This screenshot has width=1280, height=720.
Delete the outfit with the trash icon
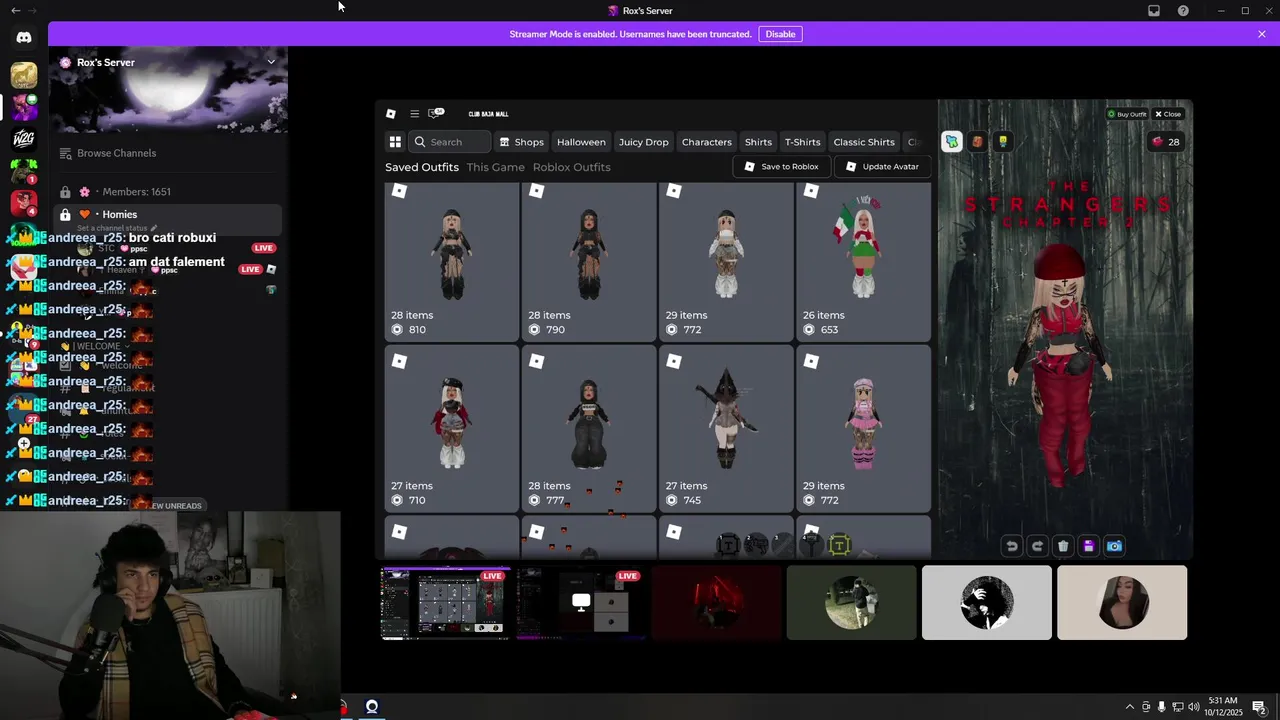click(x=1063, y=546)
